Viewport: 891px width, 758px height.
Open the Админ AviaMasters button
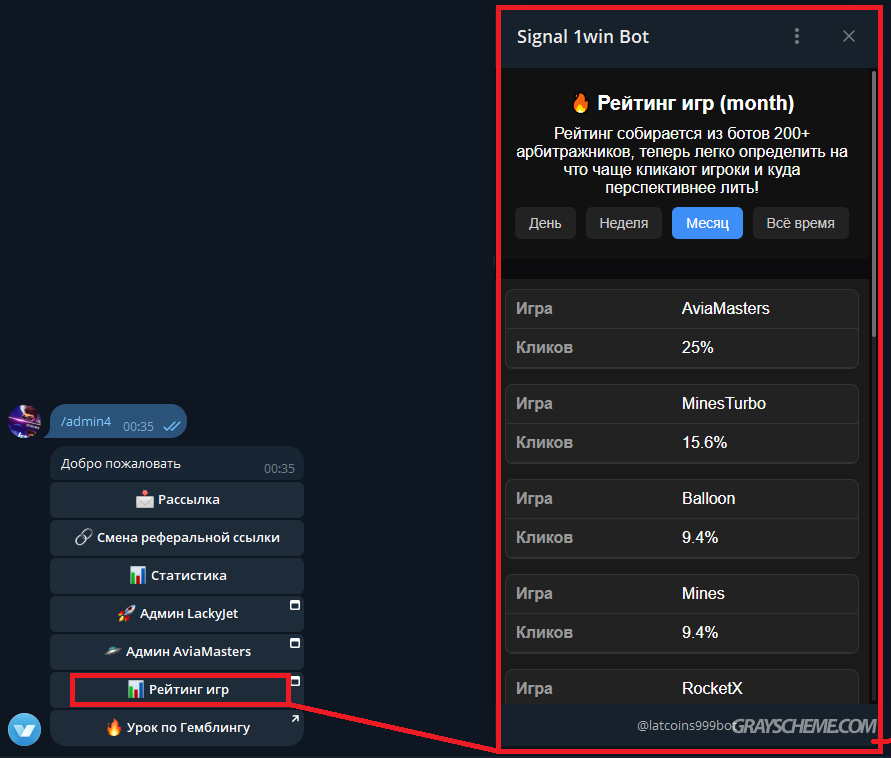[177, 652]
